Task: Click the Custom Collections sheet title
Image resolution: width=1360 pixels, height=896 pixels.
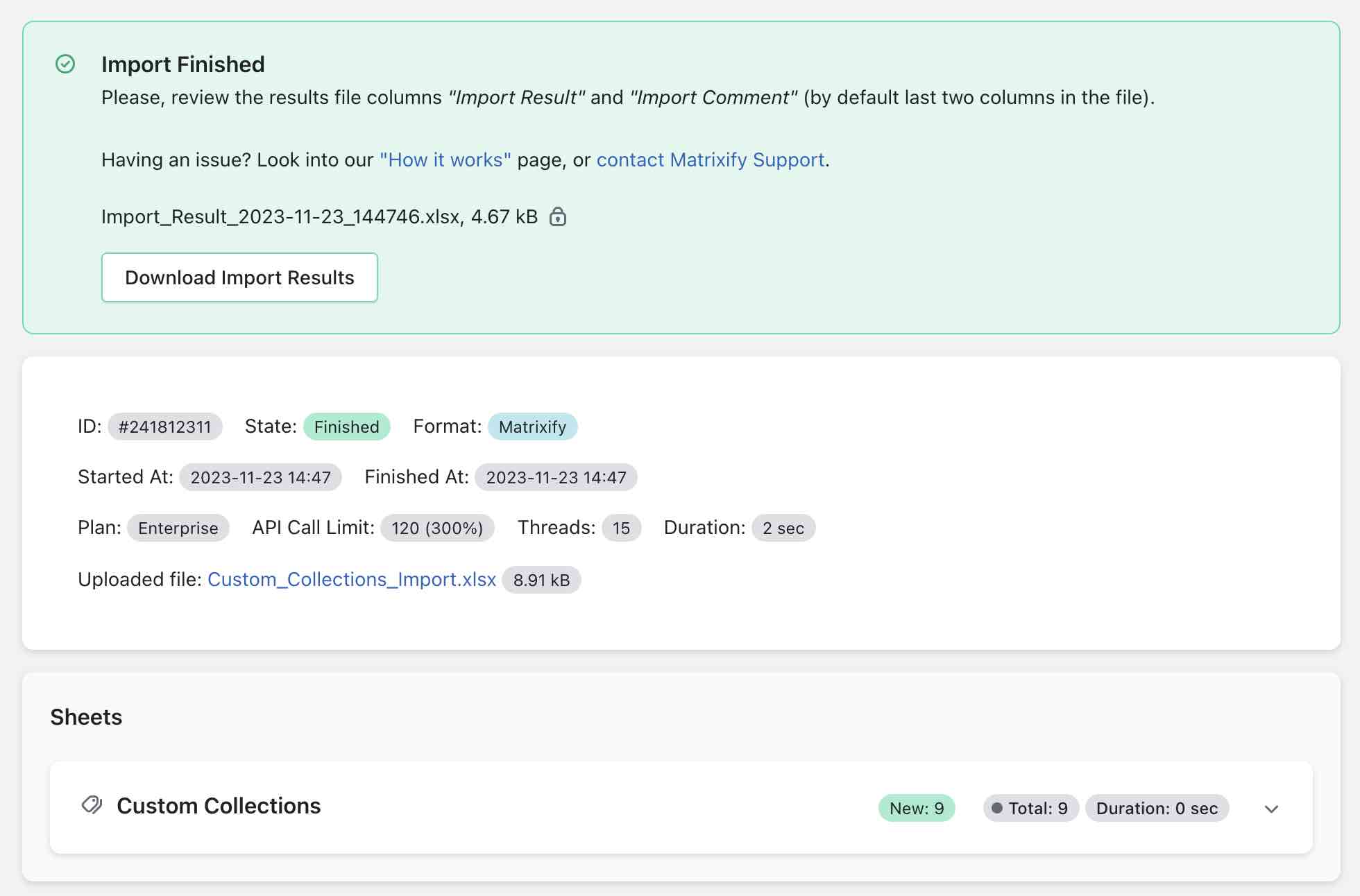Action: 219,806
